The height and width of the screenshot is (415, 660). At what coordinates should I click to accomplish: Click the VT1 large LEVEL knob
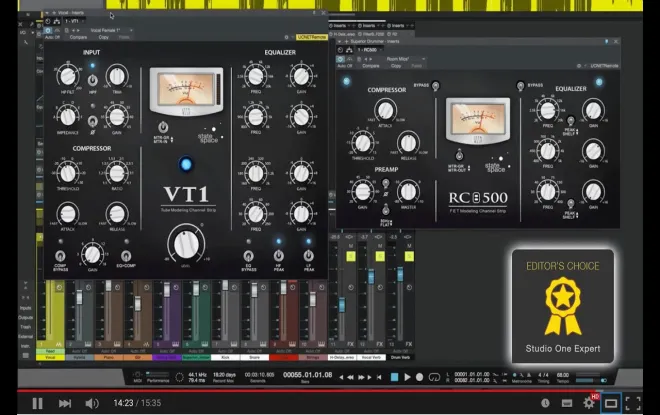186,244
